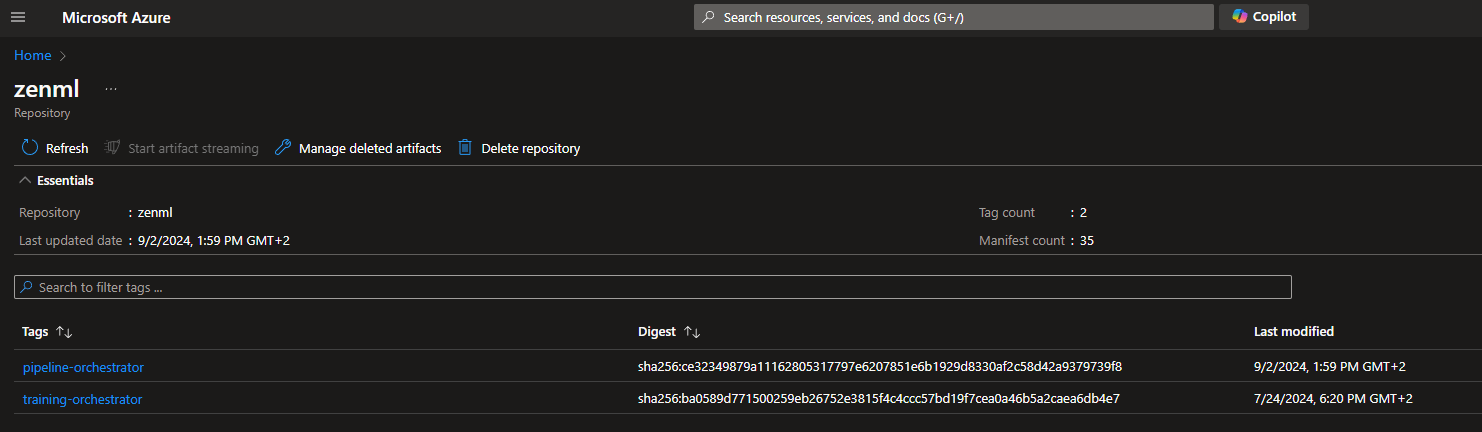Click the Last modified column header
This screenshot has width=1482, height=432.
[1294, 331]
